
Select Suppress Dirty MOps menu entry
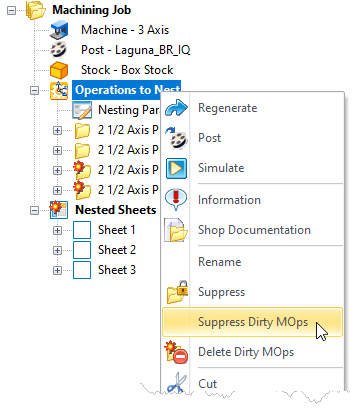click(252, 322)
